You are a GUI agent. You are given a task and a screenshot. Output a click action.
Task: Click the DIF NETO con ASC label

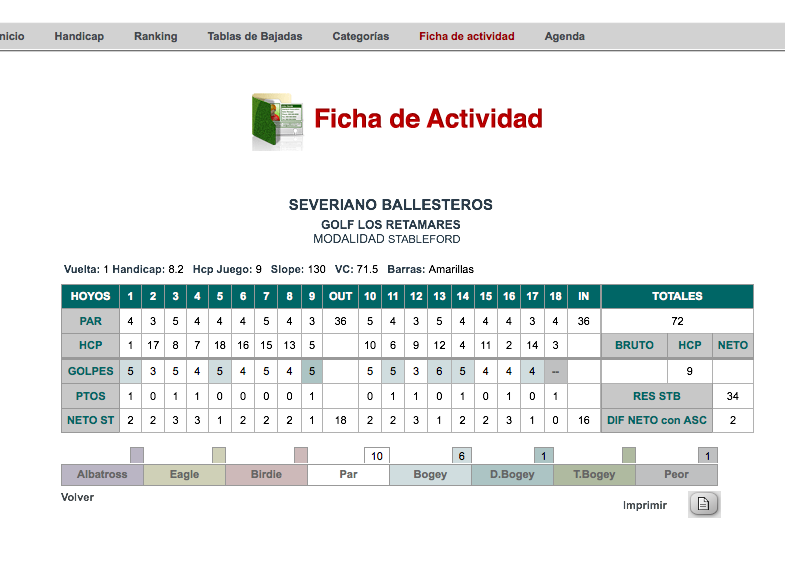point(657,420)
